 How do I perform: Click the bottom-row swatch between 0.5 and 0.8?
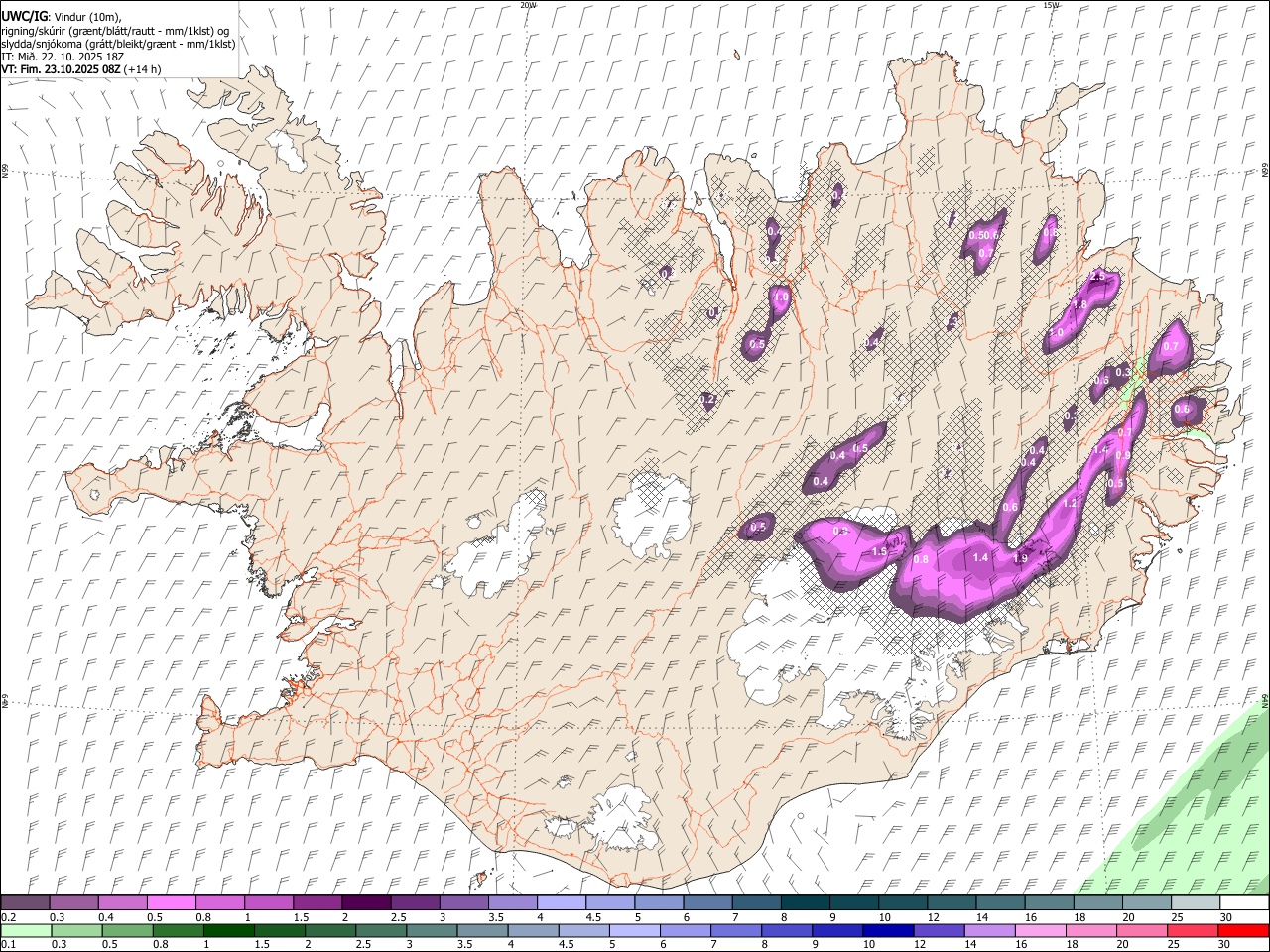coord(127,930)
